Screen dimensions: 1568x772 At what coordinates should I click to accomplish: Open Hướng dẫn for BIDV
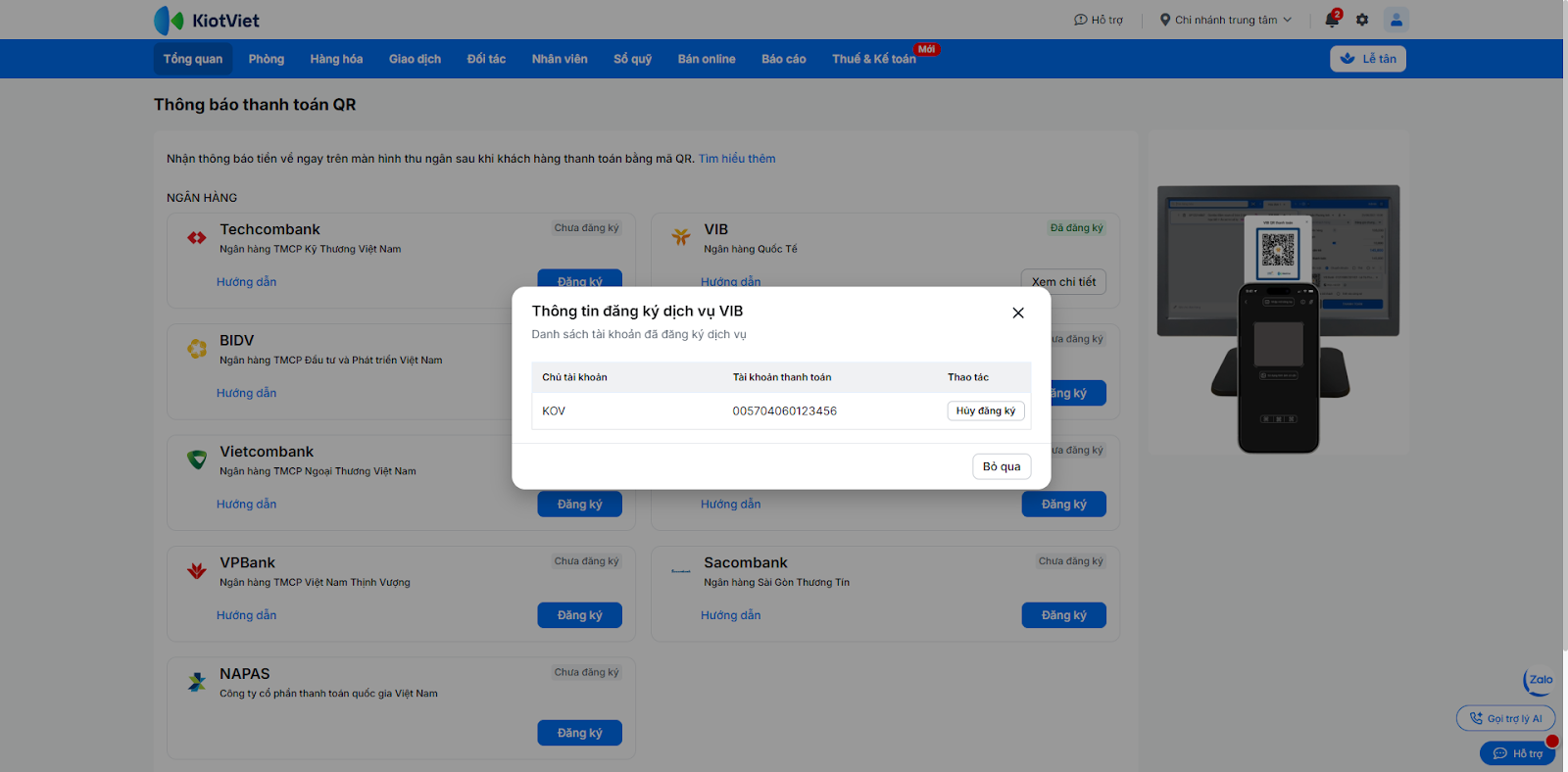coord(247,393)
